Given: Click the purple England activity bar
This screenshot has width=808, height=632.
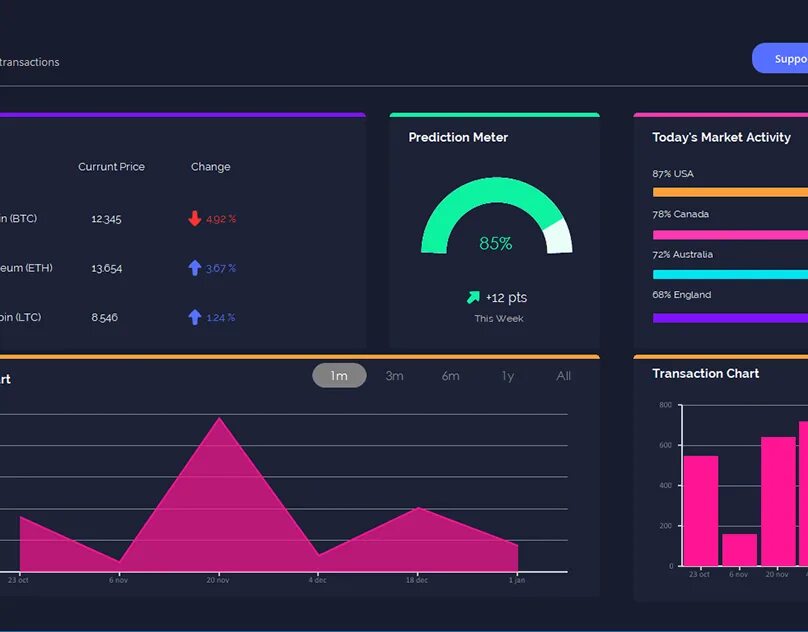Looking at the screenshot, I should pos(730,318).
